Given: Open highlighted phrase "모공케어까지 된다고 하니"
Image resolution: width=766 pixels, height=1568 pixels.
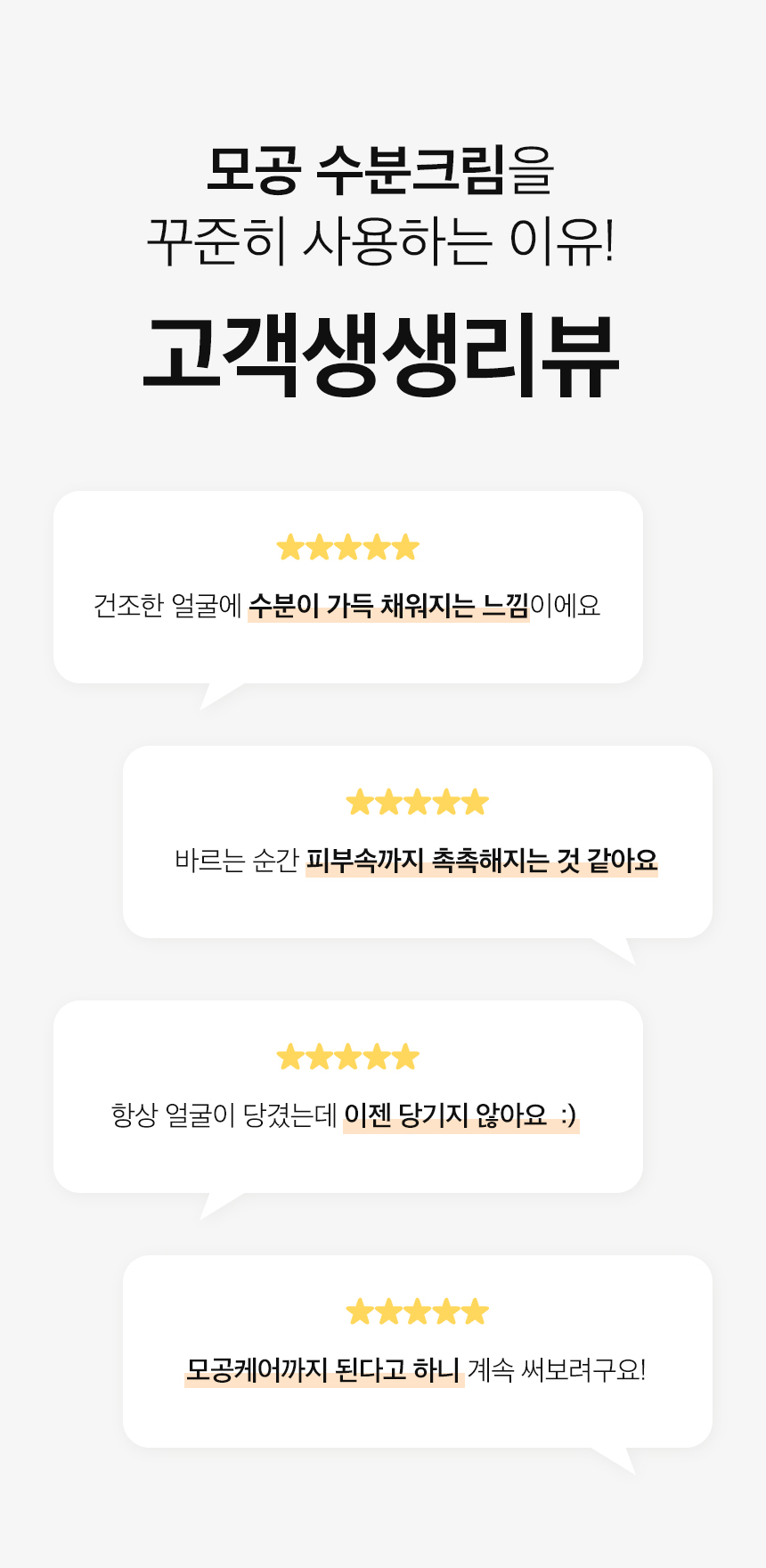Looking at the screenshot, I should [x=322, y=1370].
